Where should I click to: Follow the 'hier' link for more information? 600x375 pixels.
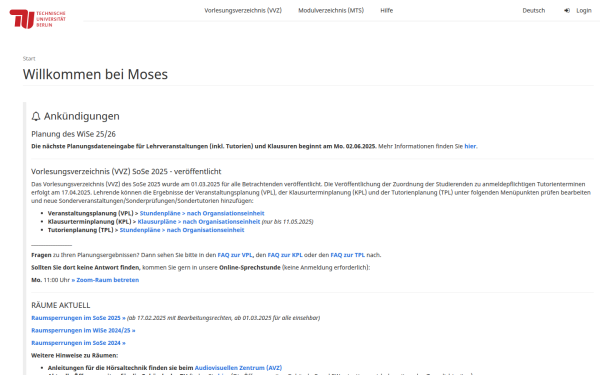[470, 146]
